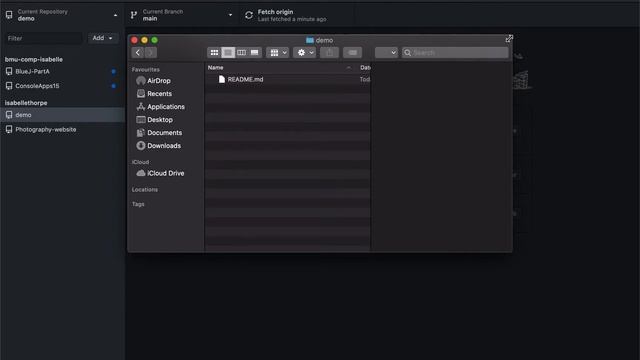Click the BlueJ-PartA repository icon
This screenshot has height=360, width=640.
(9, 71)
